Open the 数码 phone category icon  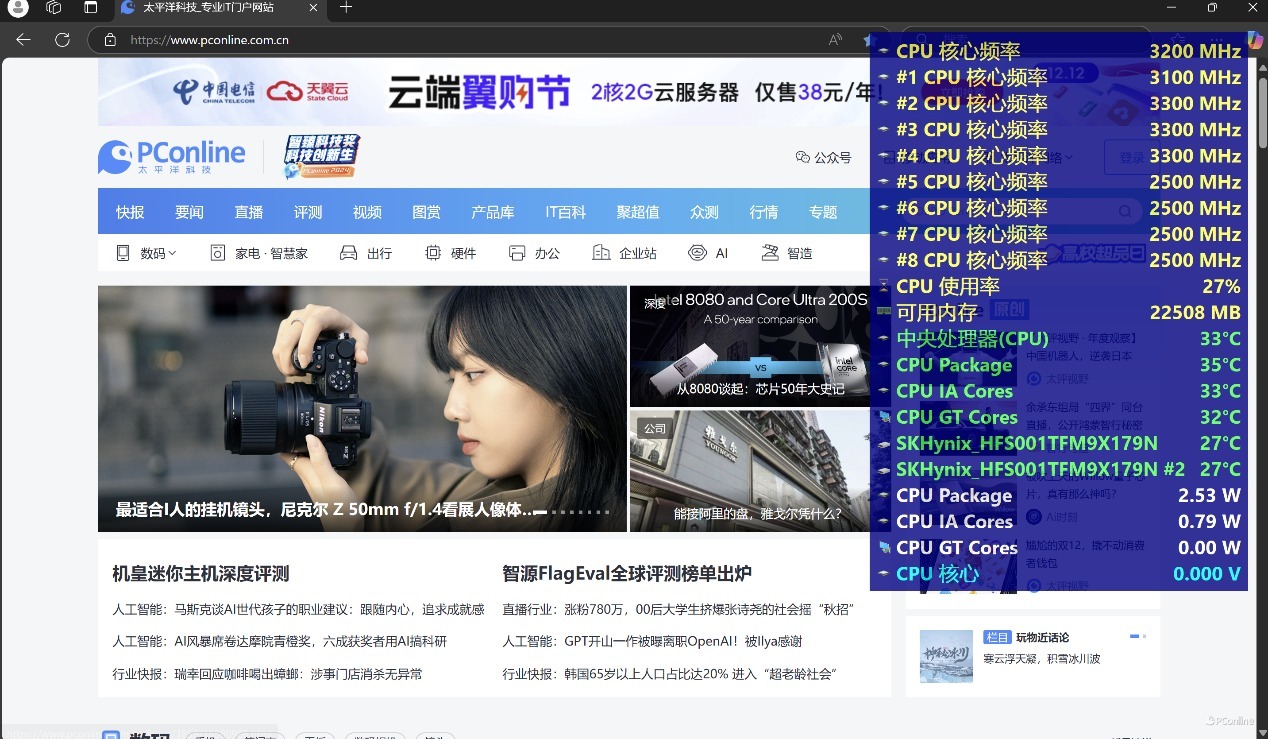(123, 253)
